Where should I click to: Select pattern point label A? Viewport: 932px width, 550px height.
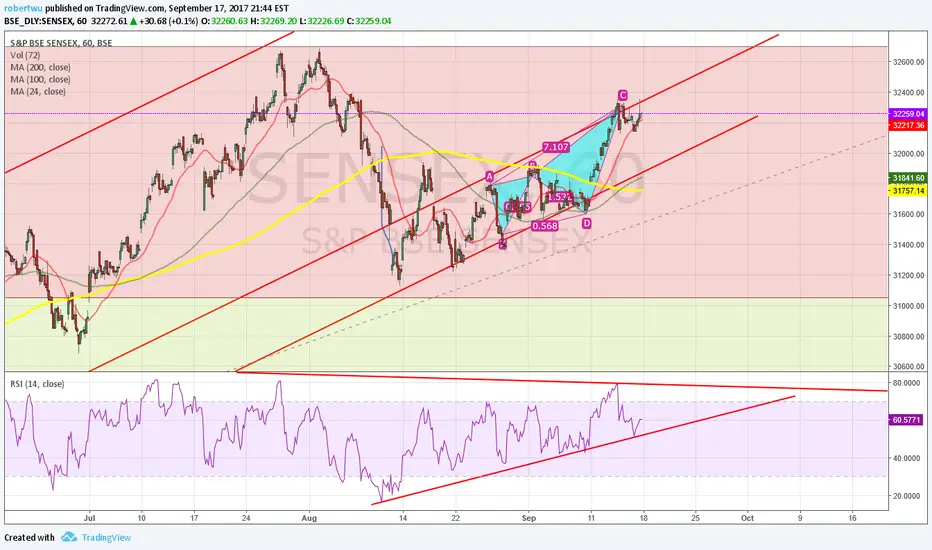pyautogui.click(x=490, y=176)
